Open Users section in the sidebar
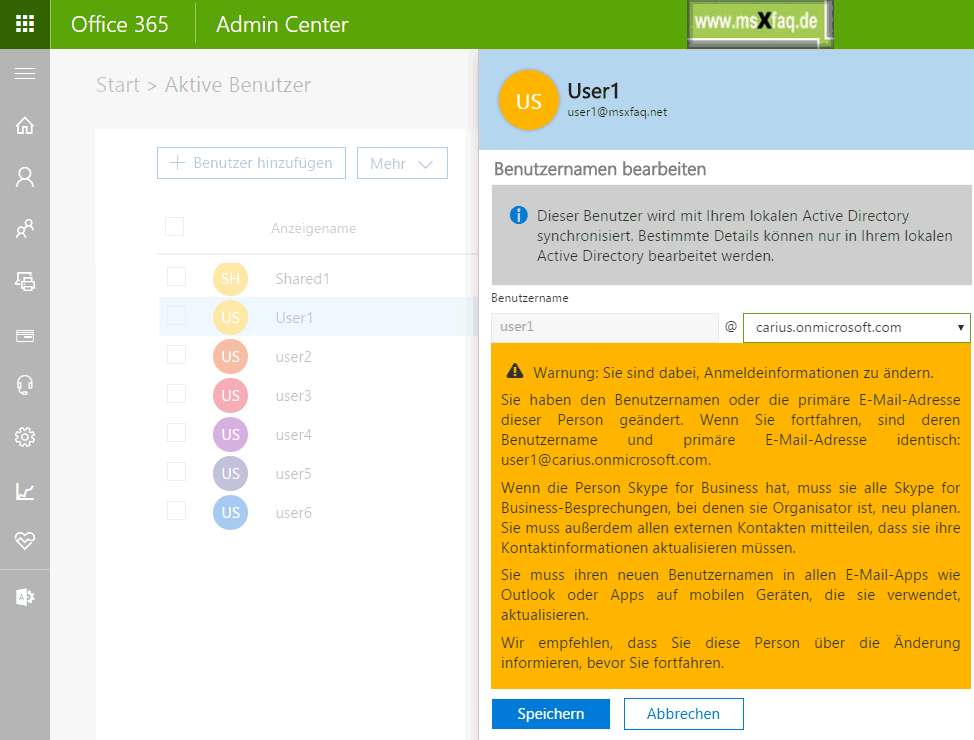 (x=25, y=177)
